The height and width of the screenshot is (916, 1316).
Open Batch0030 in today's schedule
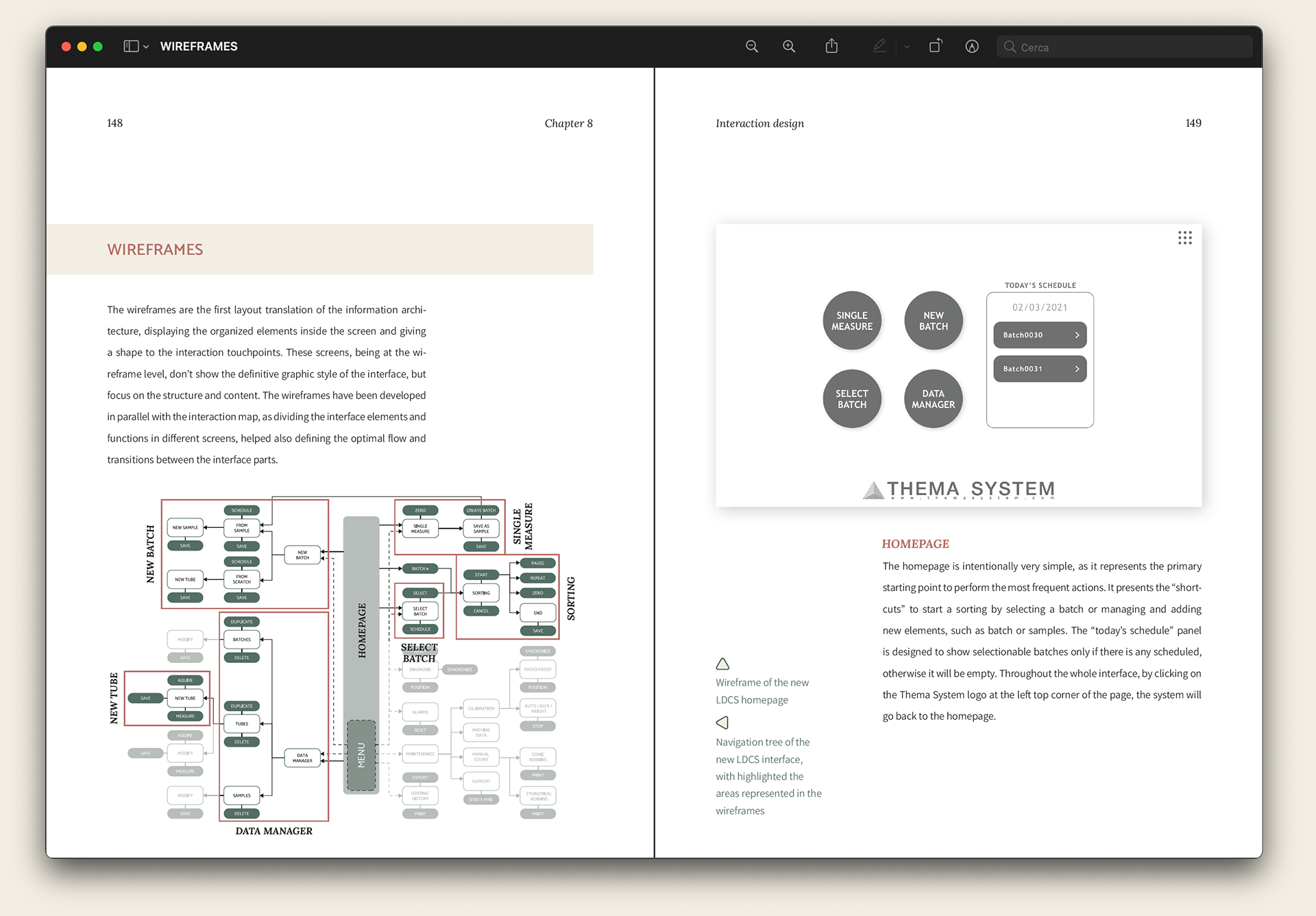pyautogui.click(x=1040, y=335)
